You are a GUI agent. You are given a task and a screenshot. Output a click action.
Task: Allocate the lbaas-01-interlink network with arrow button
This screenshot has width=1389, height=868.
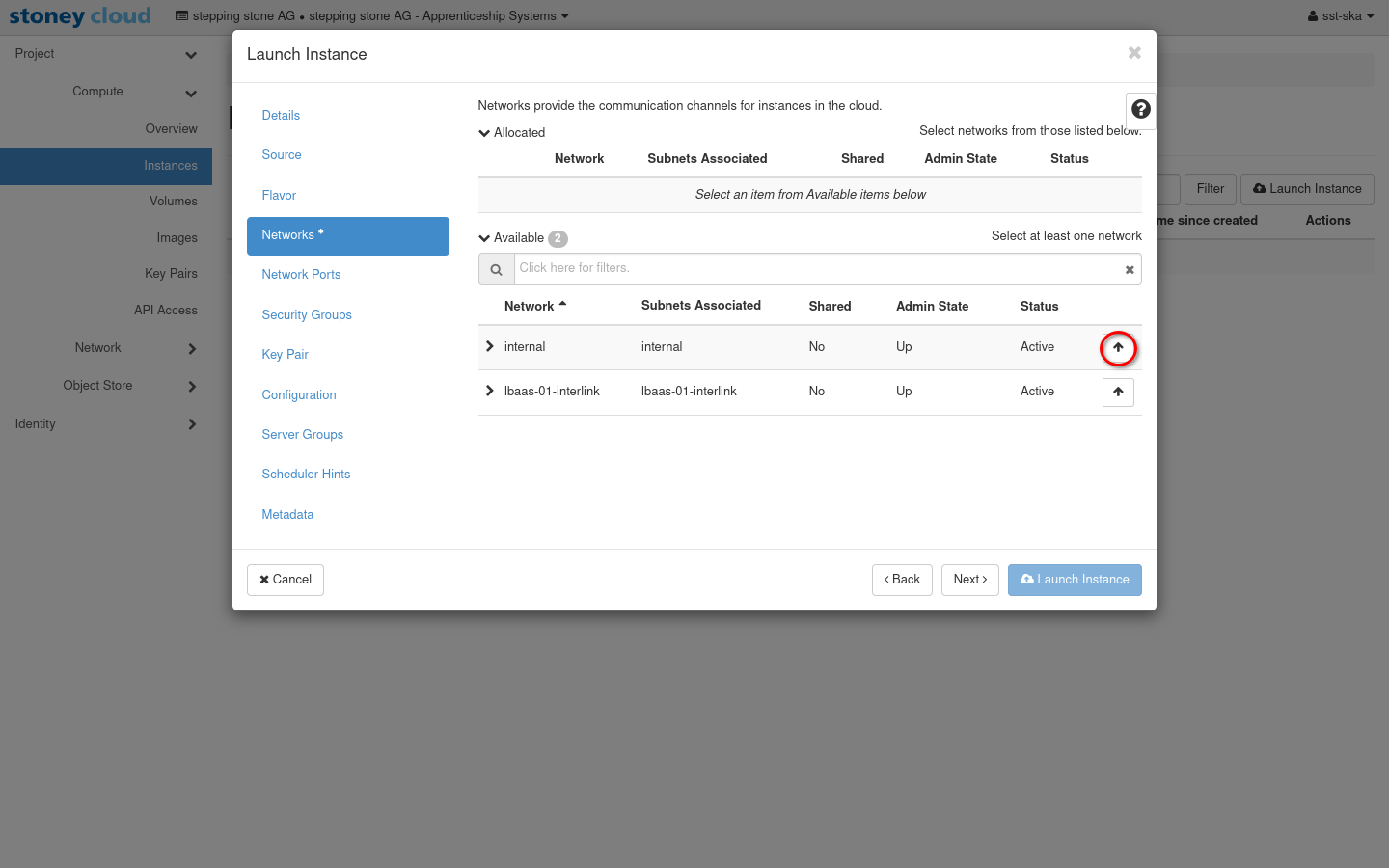click(1118, 393)
